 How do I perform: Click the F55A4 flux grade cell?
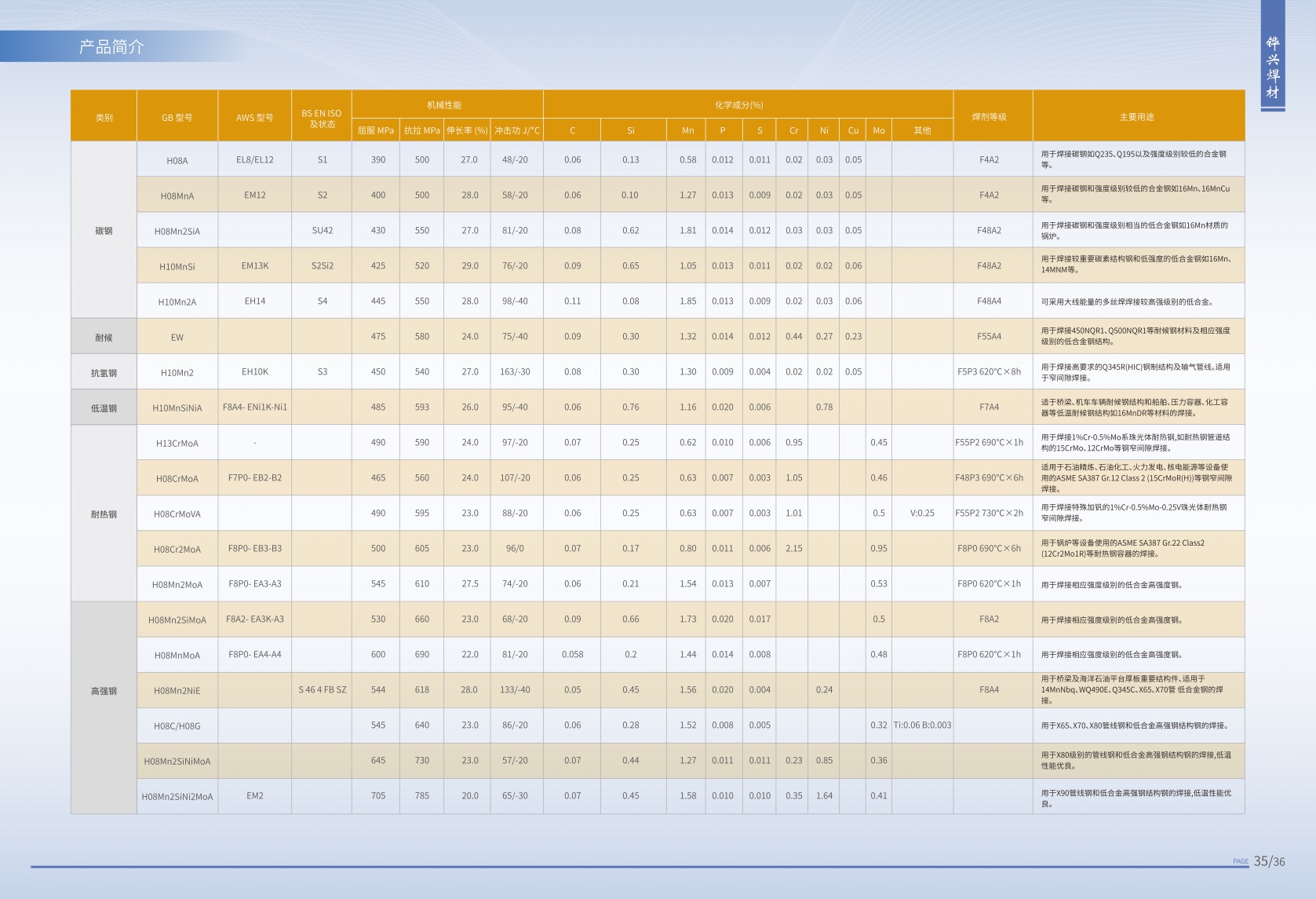click(x=989, y=337)
